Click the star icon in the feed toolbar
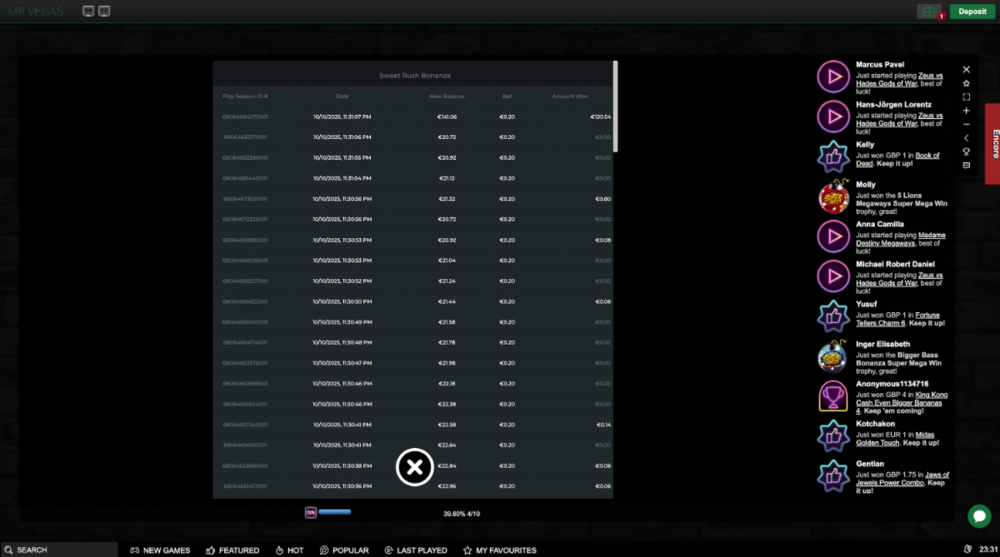The height and width of the screenshot is (557, 1000). pyautogui.click(x=966, y=83)
